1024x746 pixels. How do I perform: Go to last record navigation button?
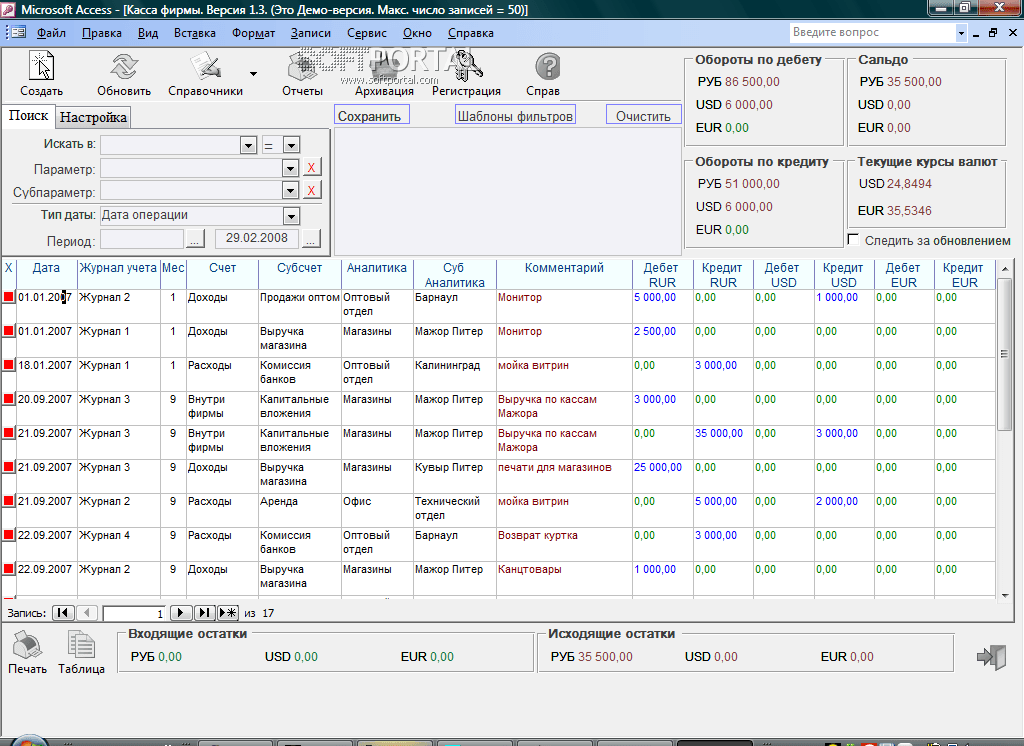click(x=204, y=613)
